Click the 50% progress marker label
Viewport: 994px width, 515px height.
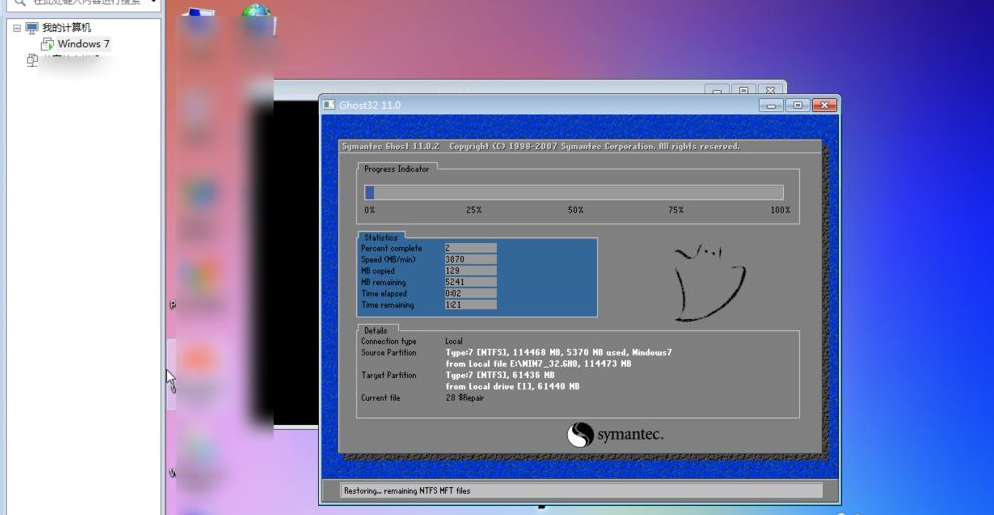coord(576,210)
